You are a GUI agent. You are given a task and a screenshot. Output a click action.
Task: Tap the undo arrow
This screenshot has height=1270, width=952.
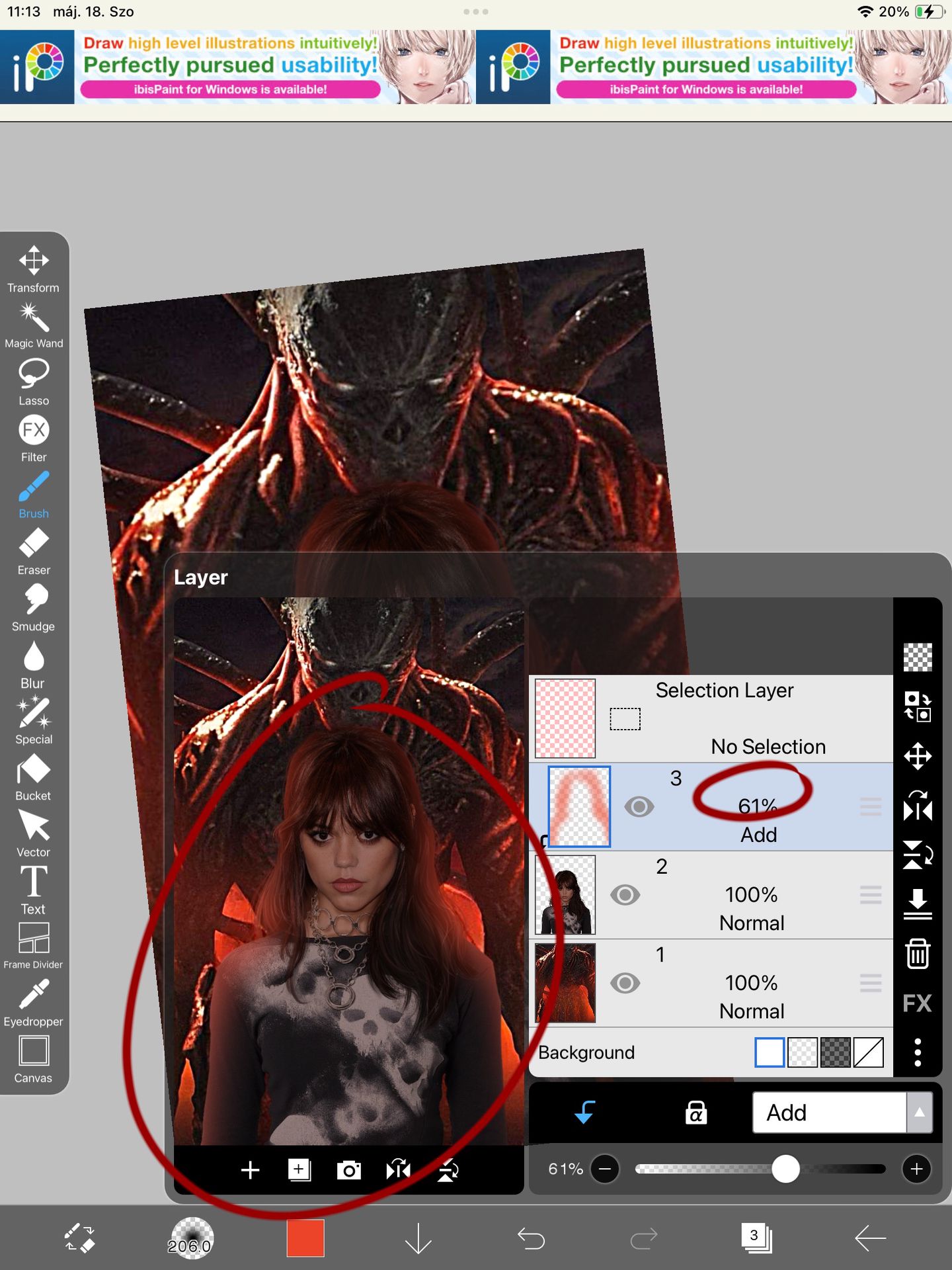pos(531,1238)
